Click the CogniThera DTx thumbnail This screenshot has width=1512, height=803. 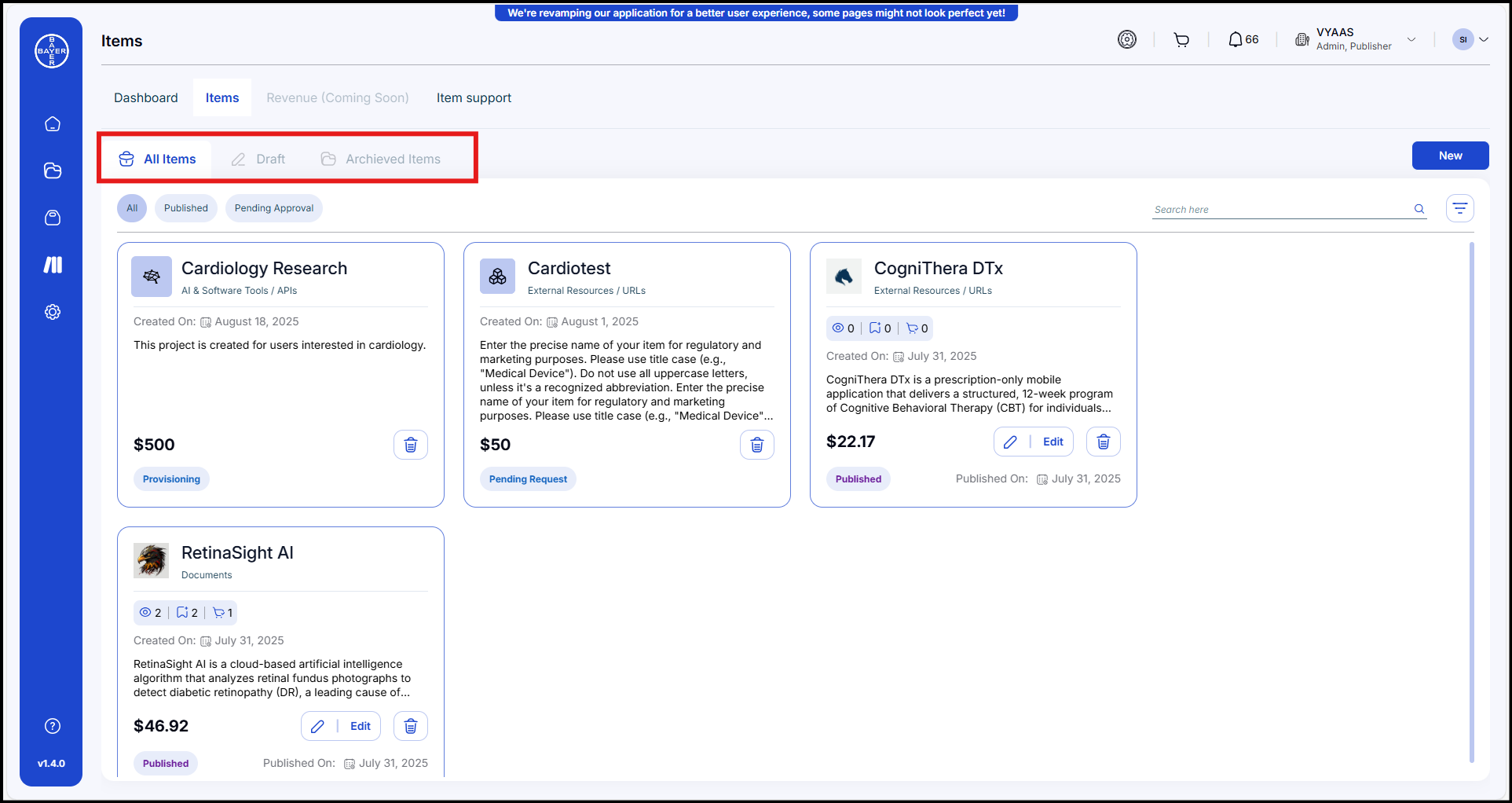[844, 277]
